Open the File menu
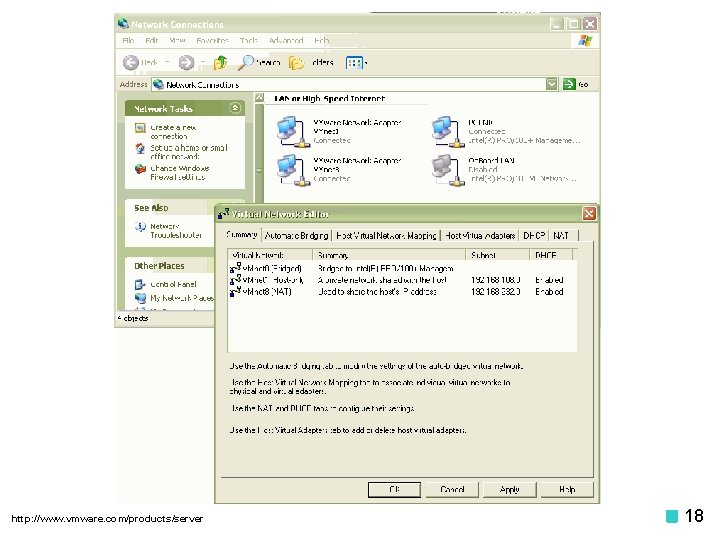The width and height of the screenshot is (720, 540). tap(128, 40)
